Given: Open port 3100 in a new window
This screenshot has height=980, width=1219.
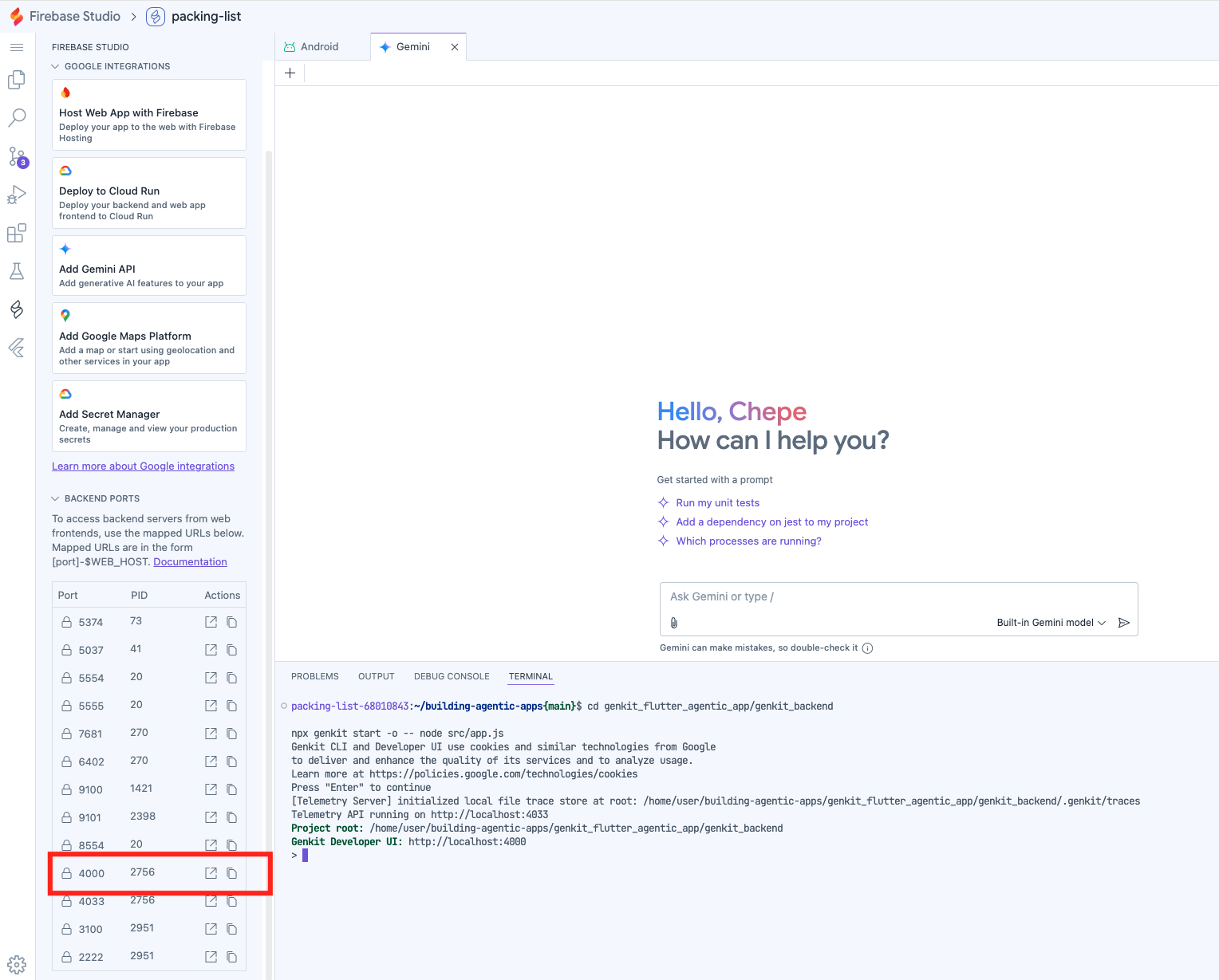Looking at the screenshot, I should pyautogui.click(x=211, y=929).
